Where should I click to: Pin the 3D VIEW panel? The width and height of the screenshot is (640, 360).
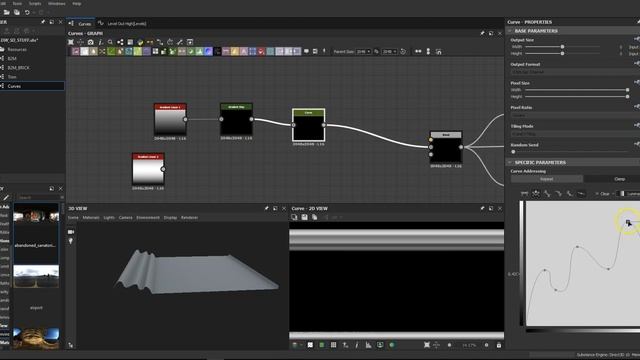click(x=267, y=208)
